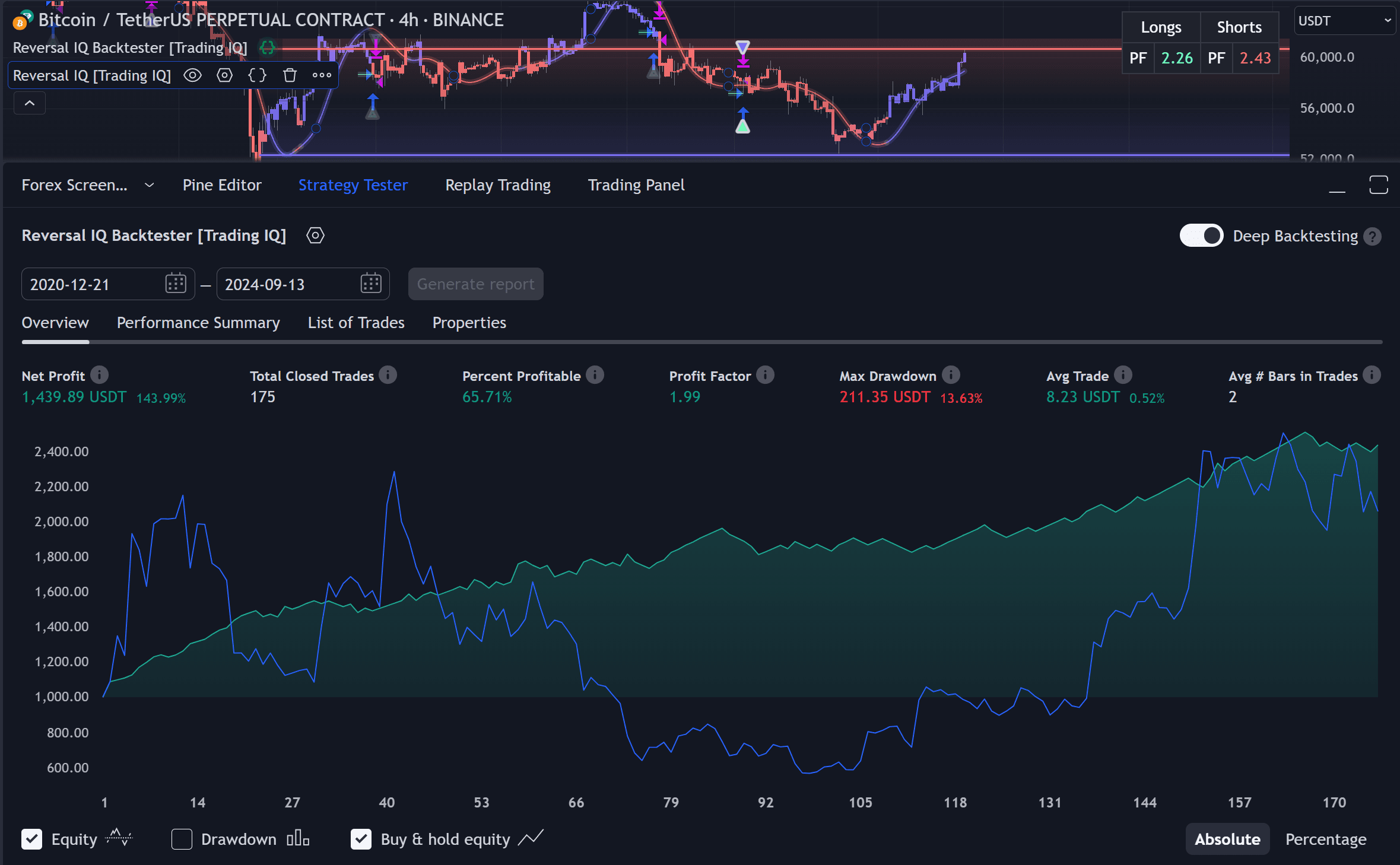Screen dimensions: 1400x865
Task: Switch to the Strategy Tester tab
Action: tap(353, 185)
